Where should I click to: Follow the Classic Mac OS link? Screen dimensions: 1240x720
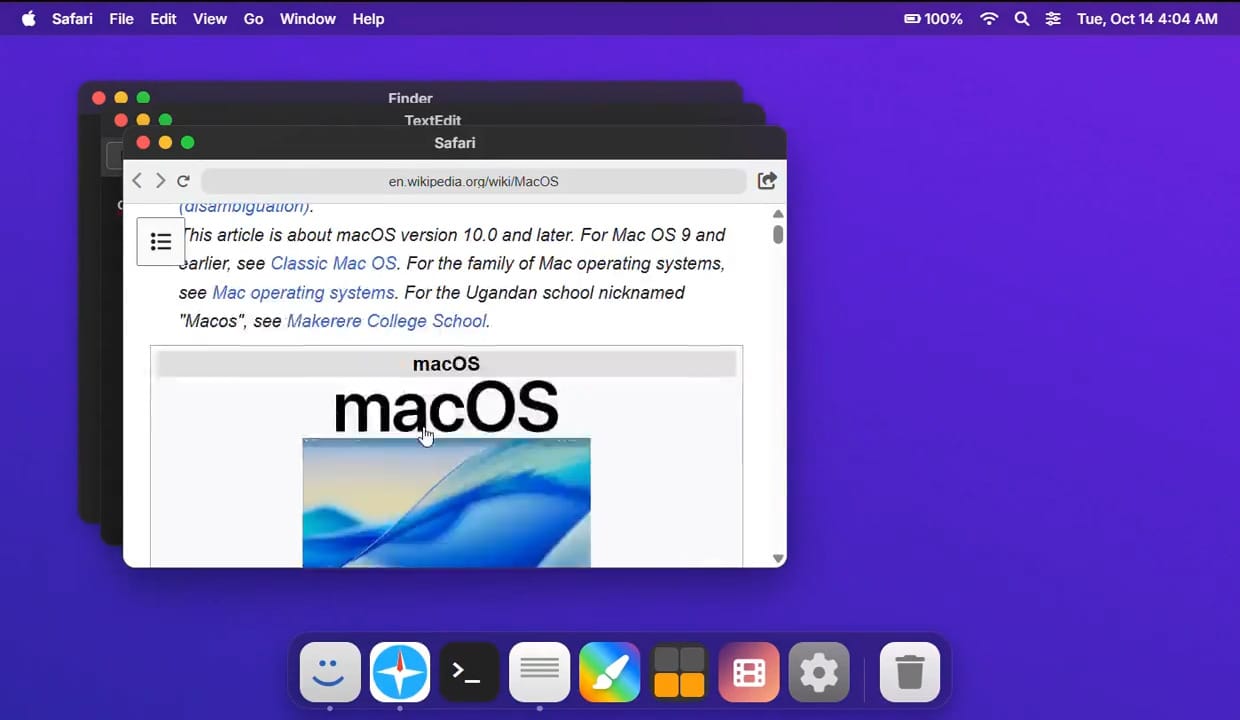(333, 264)
